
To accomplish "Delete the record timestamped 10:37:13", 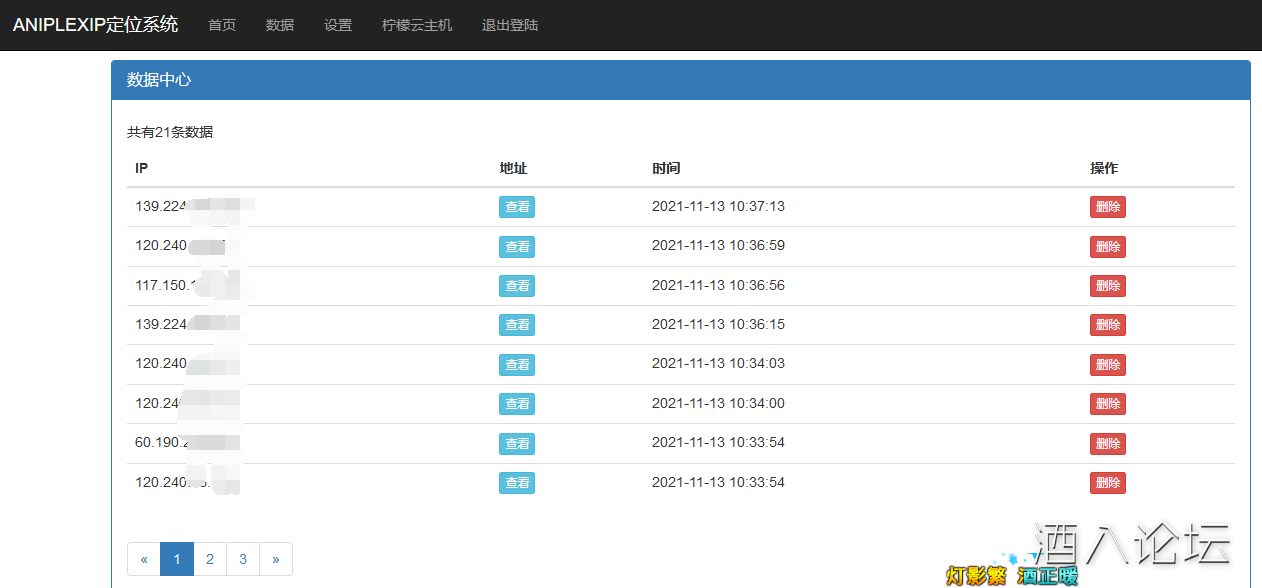I will [x=1107, y=207].
